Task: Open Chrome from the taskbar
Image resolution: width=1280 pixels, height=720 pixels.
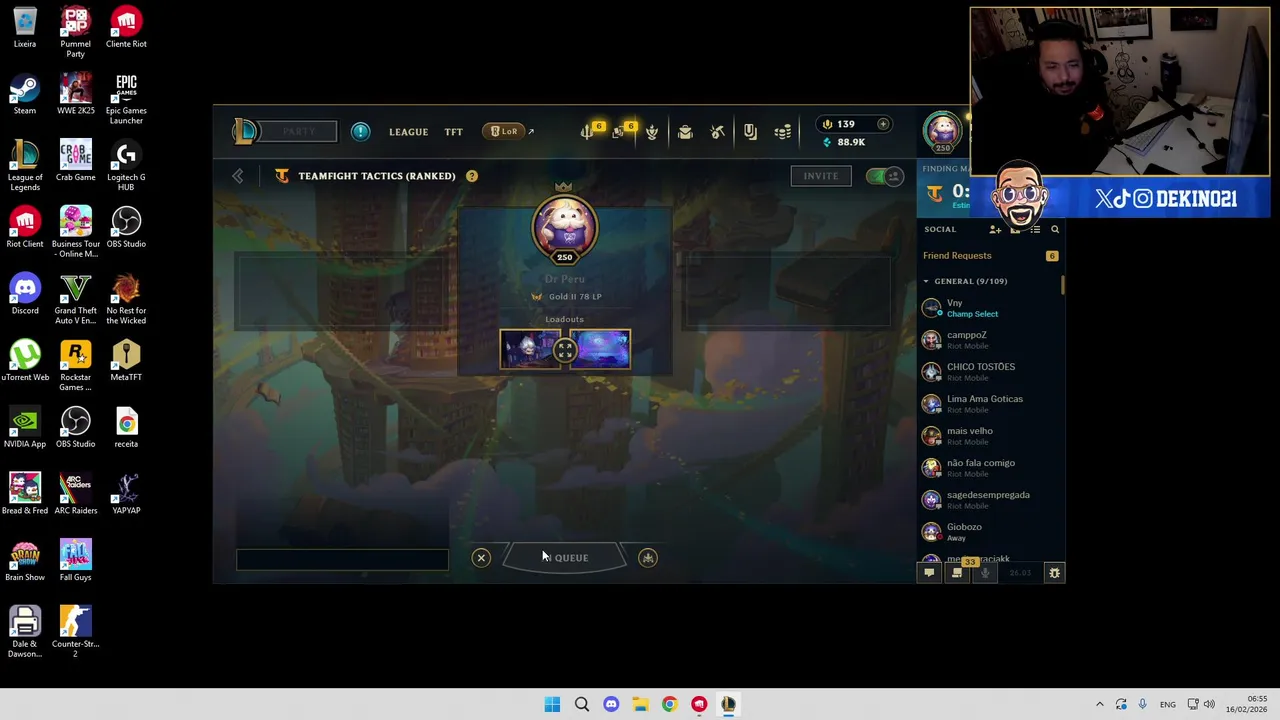Action: [669, 704]
